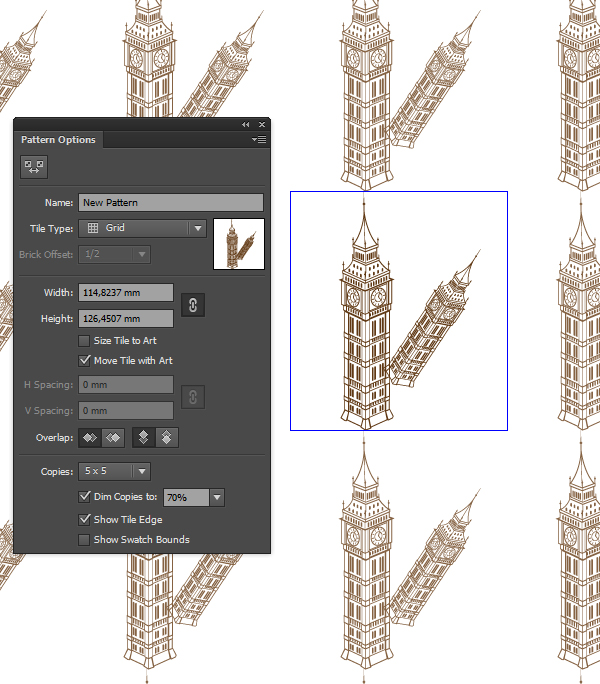The height and width of the screenshot is (684, 600).
Task: Disable Dim Copies to checkbox
Action: click(84, 496)
